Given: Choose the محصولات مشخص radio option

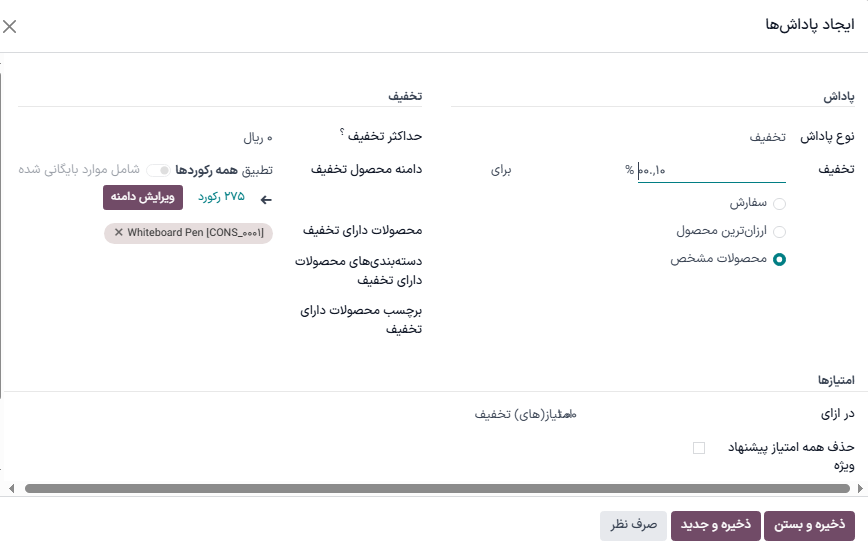Looking at the screenshot, I should (779, 260).
